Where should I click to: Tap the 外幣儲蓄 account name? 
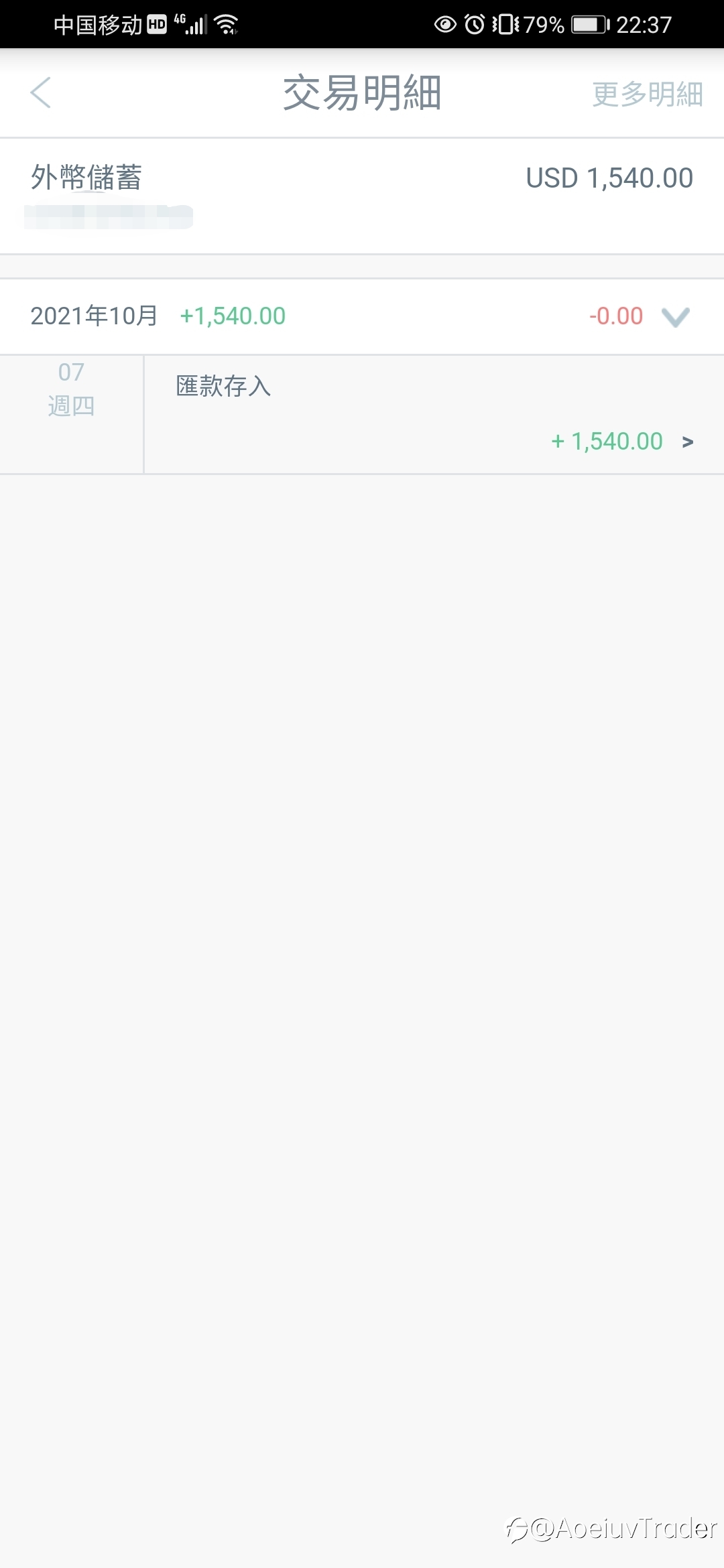86,178
